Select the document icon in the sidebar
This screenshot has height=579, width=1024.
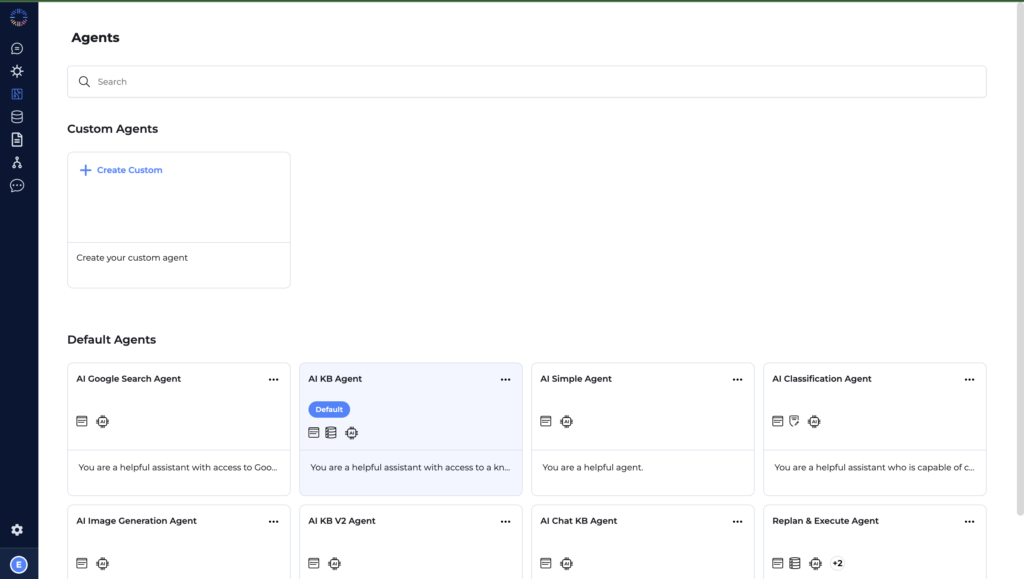click(16, 139)
